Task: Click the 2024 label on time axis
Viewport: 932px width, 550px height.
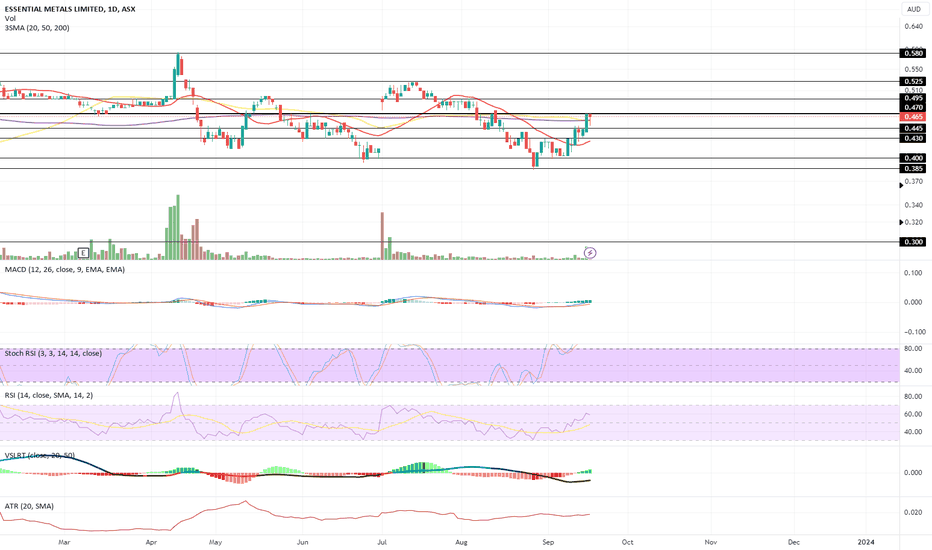Action: (866, 542)
